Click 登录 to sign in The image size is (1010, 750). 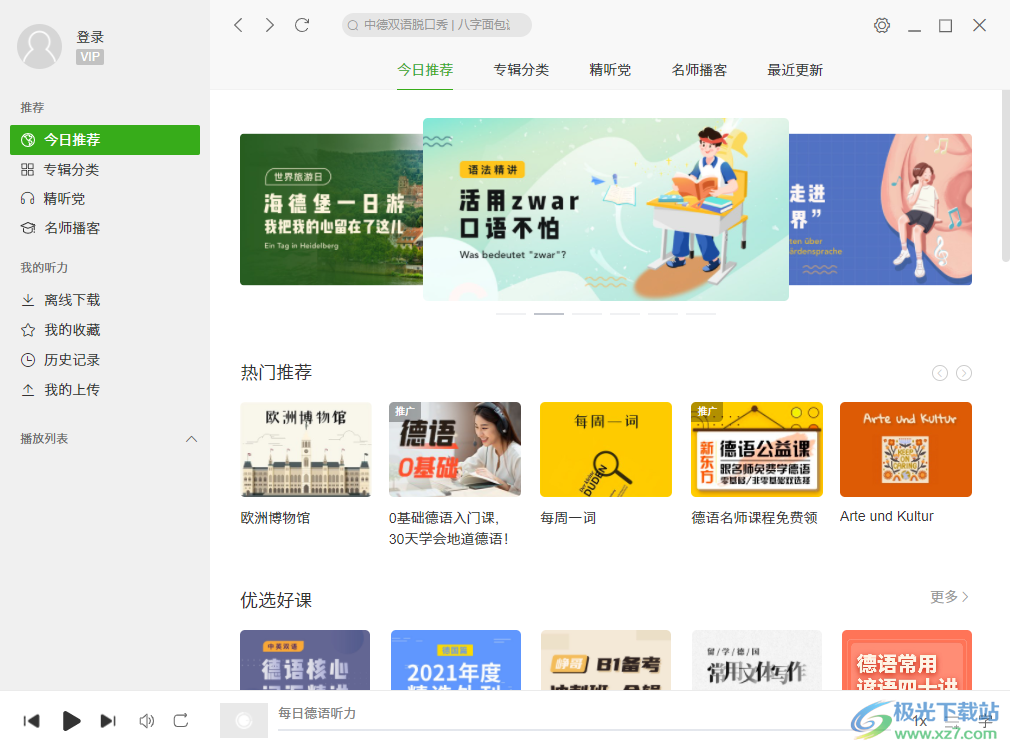(x=89, y=37)
